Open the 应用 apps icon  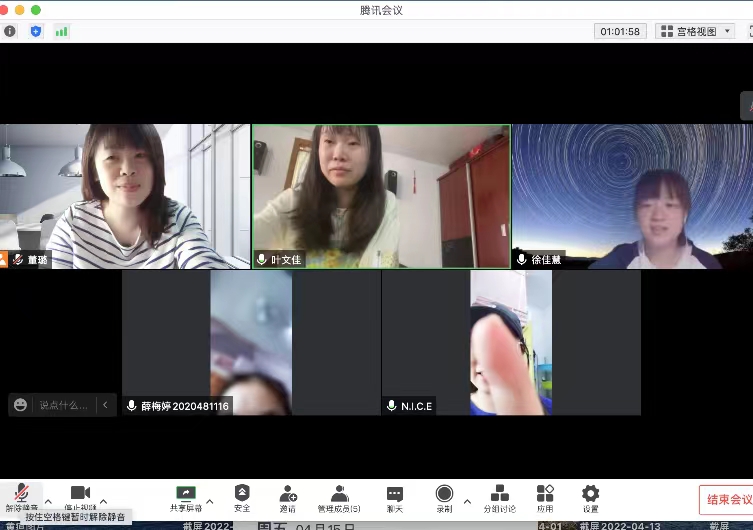click(545, 494)
